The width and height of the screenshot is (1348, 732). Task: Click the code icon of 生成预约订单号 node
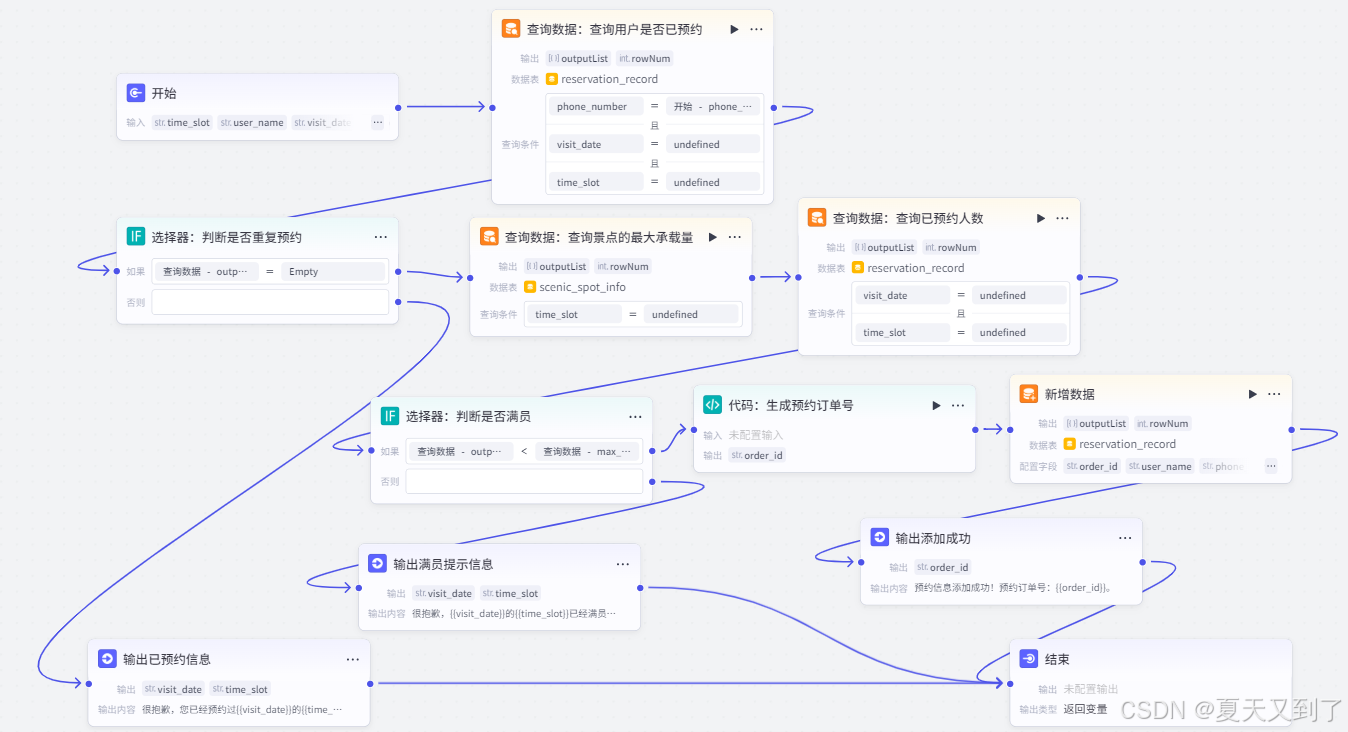pyautogui.click(x=712, y=405)
